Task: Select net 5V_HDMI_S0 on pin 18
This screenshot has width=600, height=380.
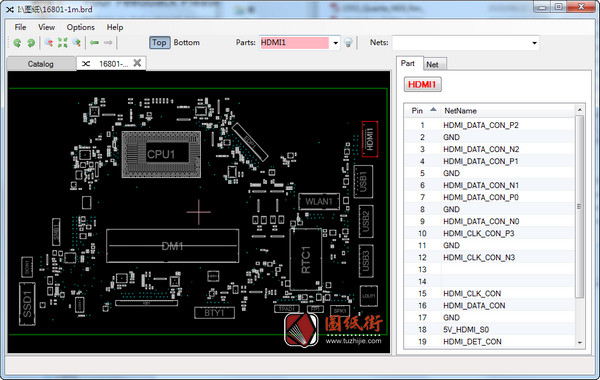Action: [466, 329]
